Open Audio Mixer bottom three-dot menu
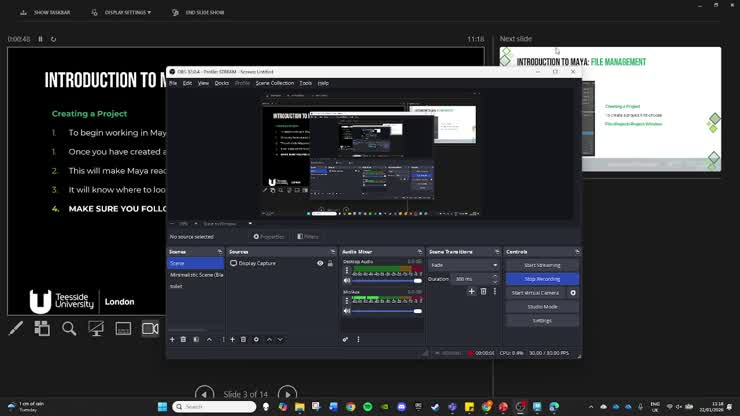The height and width of the screenshot is (416, 740). [358, 340]
